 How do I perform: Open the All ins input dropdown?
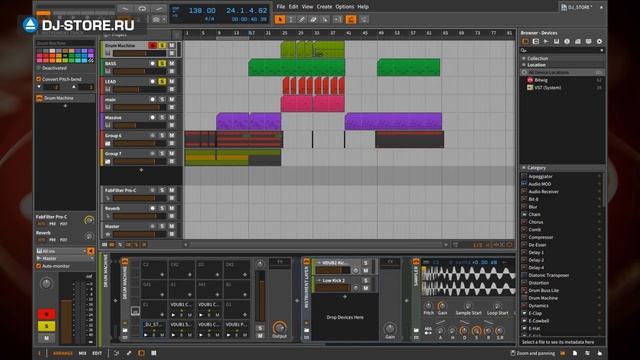coord(62,251)
